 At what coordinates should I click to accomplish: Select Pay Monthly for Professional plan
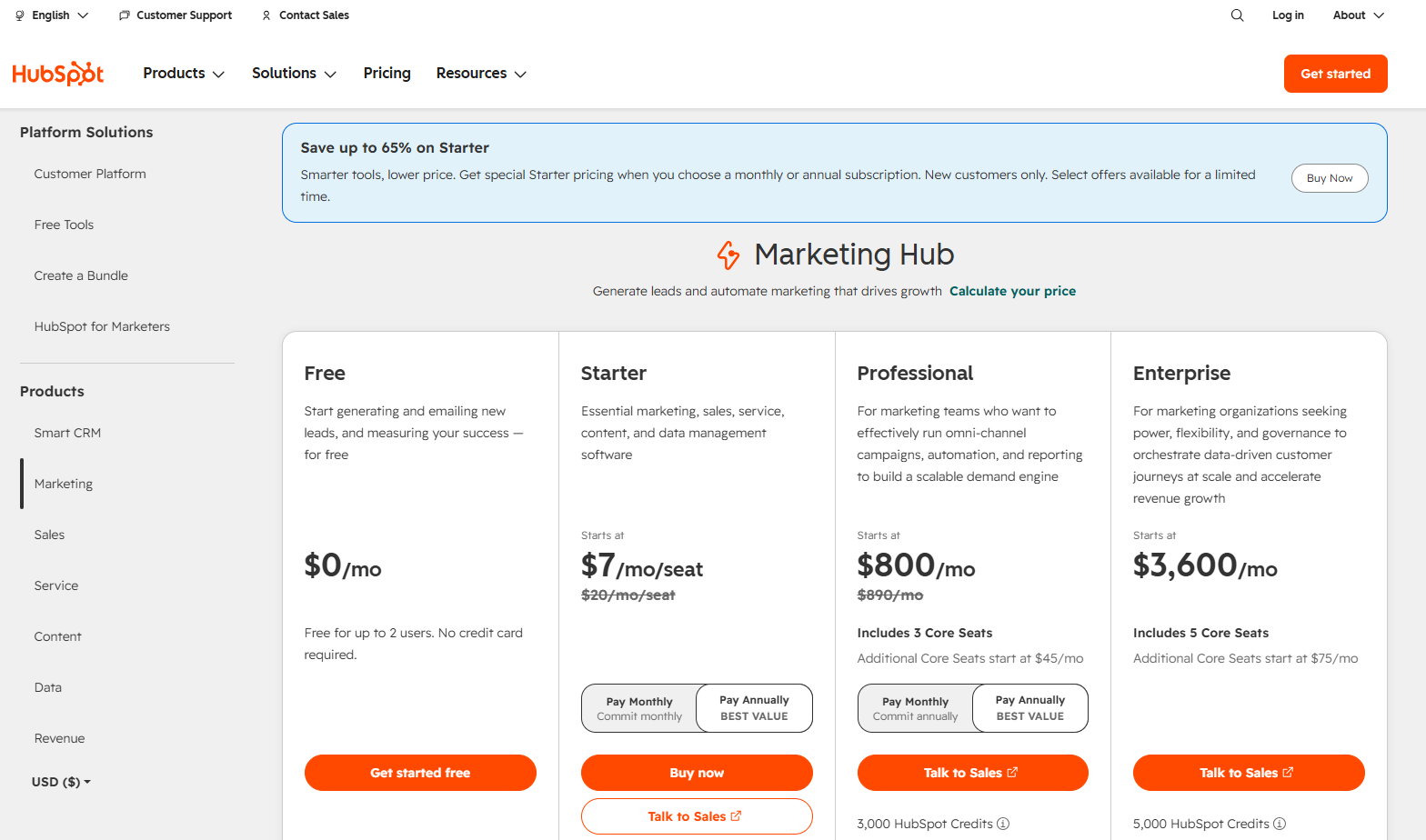click(915, 708)
